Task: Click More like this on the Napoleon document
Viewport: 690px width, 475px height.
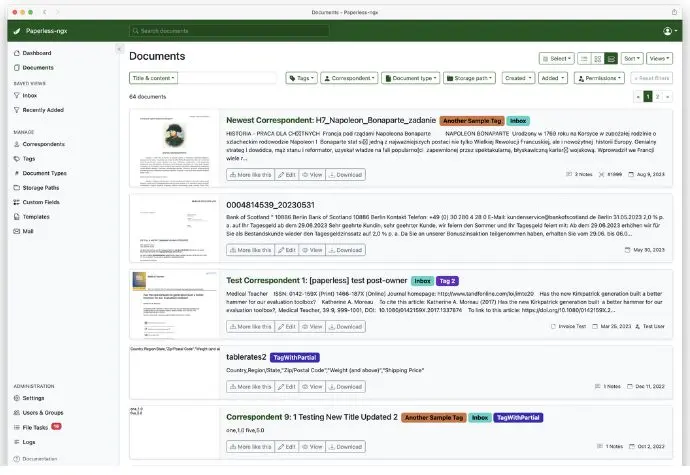Action: (x=250, y=175)
